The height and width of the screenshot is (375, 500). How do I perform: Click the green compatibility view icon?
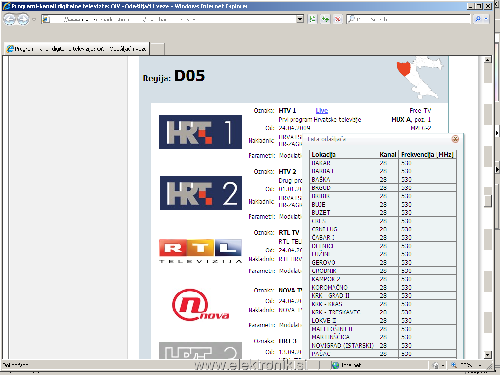click(312, 19)
